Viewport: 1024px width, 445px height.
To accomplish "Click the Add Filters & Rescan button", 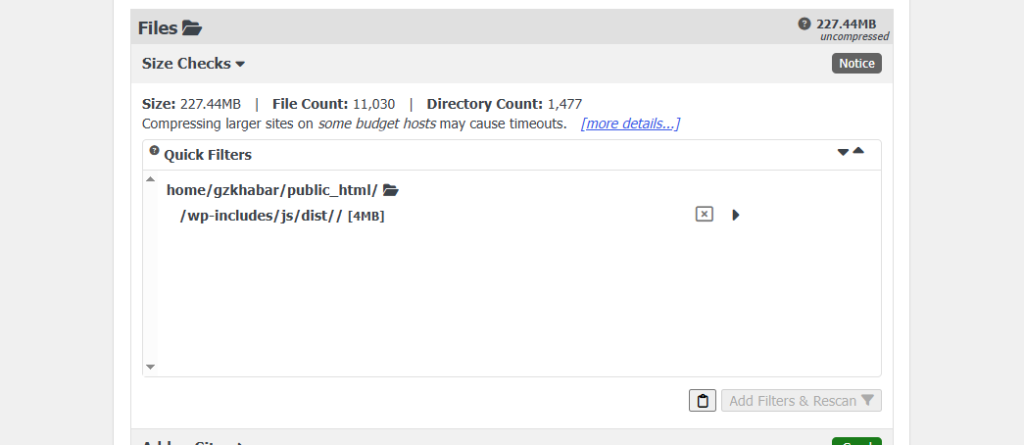I will 801,401.
